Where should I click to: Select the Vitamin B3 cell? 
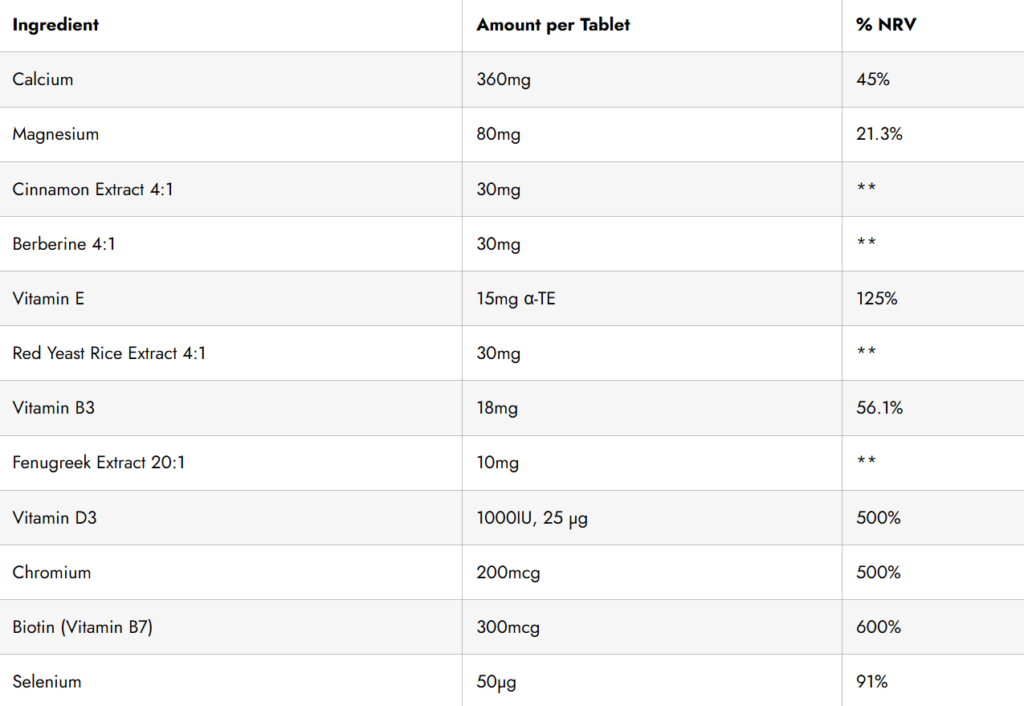click(x=53, y=408)
